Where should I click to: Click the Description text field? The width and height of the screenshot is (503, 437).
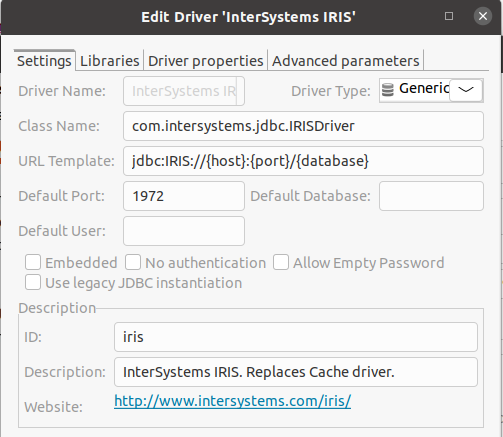(x=296, y=372)
